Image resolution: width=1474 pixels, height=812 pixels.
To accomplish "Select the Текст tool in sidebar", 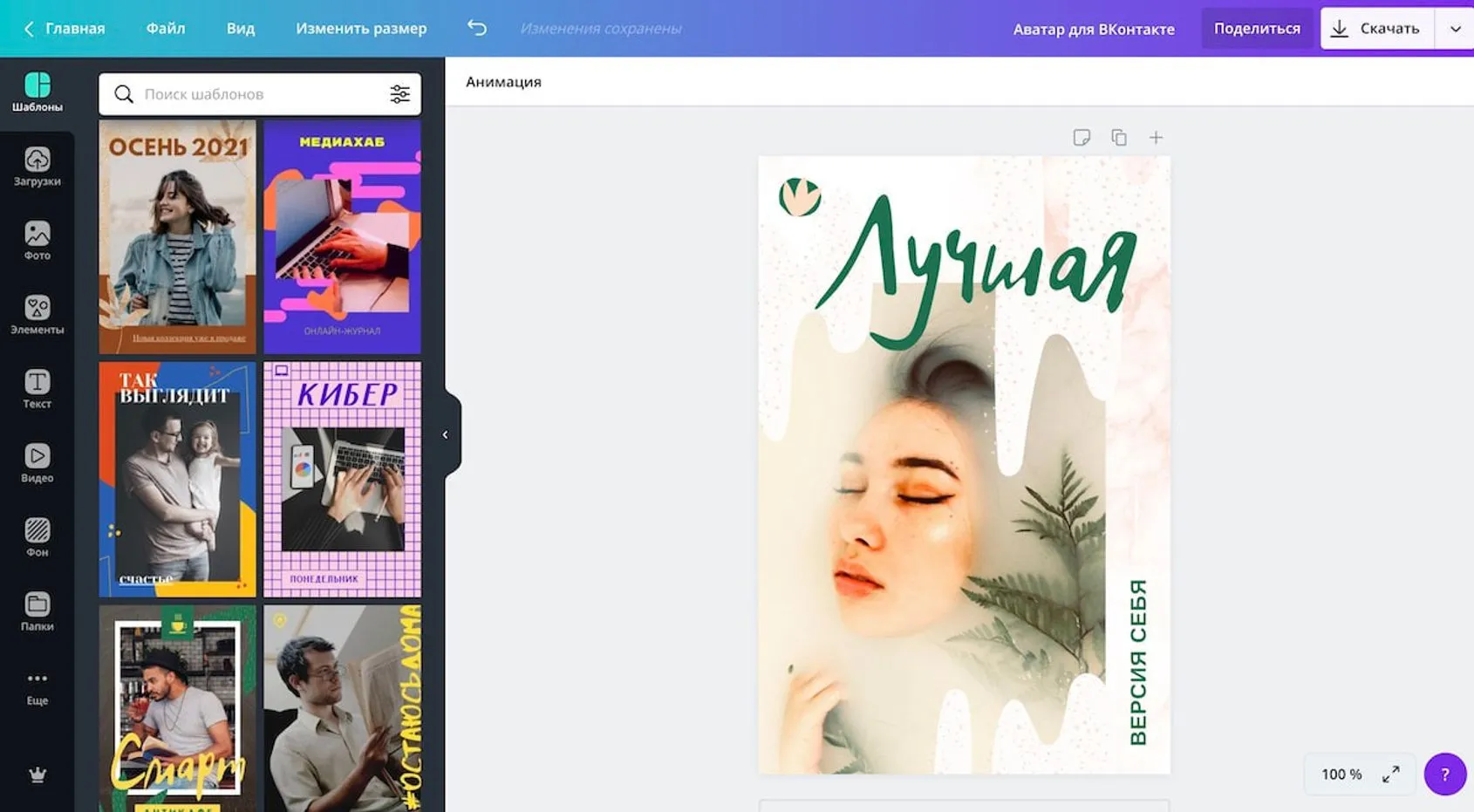I will 37,390.
